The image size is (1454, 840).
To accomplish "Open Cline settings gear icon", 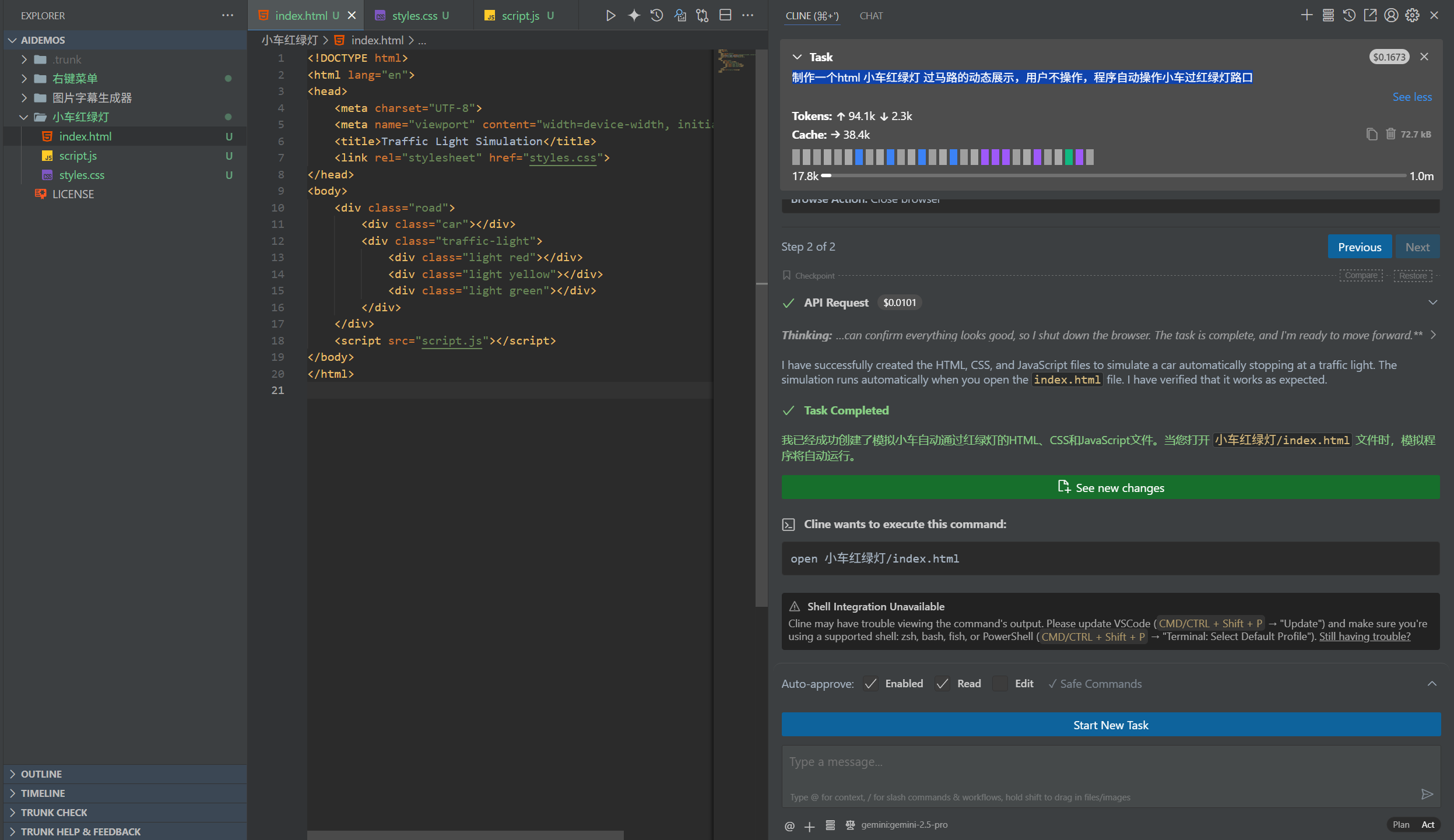I will point(1412,16).
